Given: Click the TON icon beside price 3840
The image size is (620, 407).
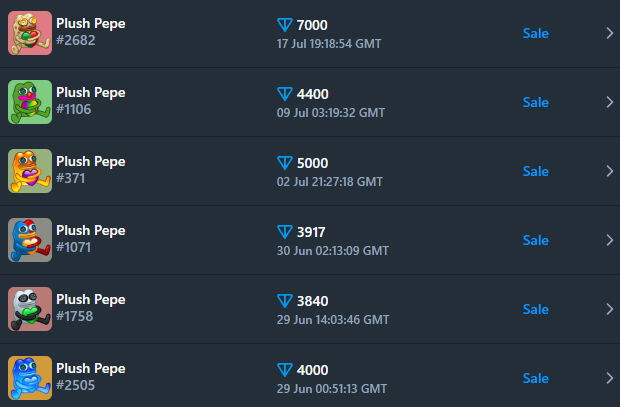Looking at the screenshot, I should pos(284,301).
